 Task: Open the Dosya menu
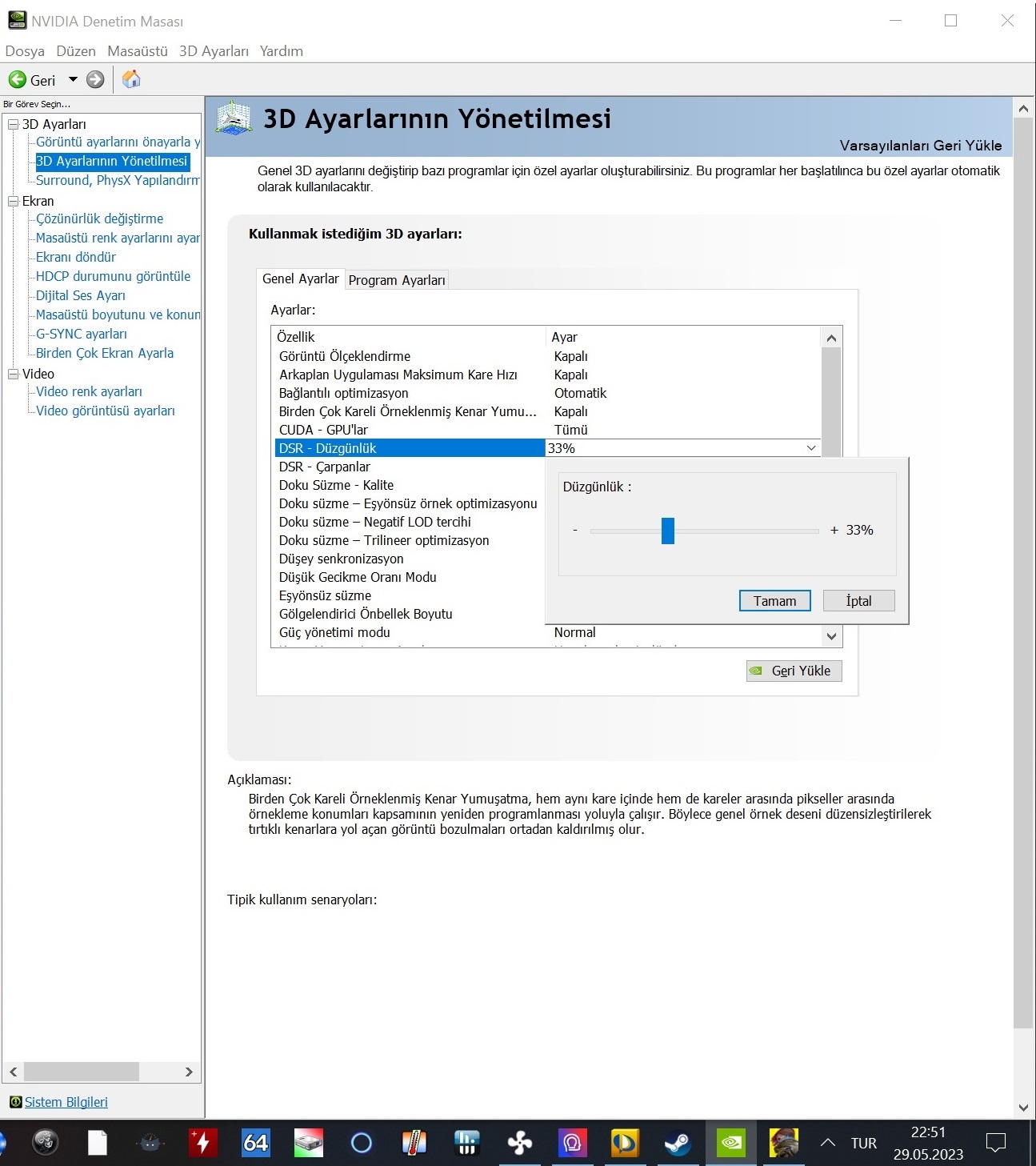pos(25,51)
